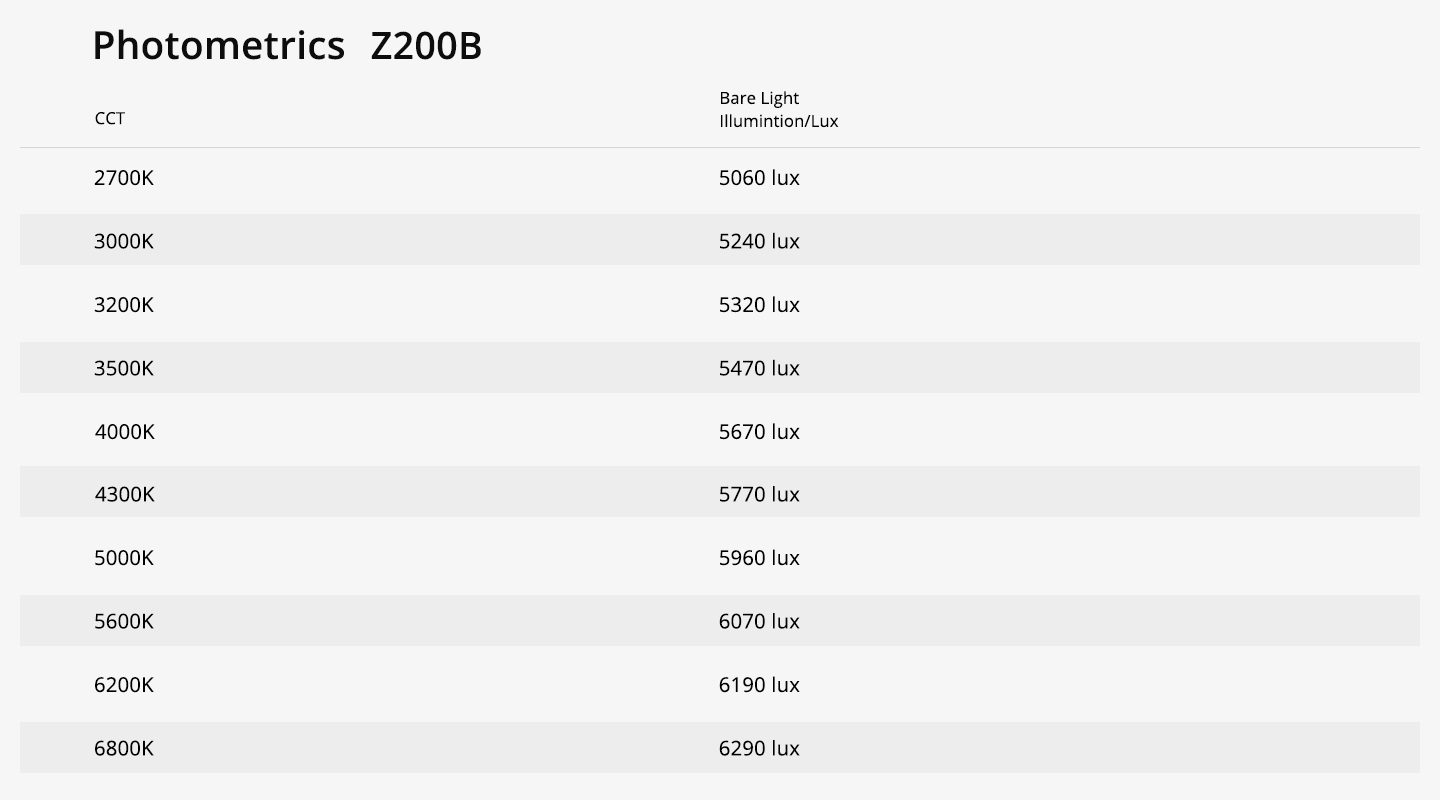Click the 6070 lux cell
Image resolution: width=1440 pixels, height=800 pixels.
click(759, 621)
